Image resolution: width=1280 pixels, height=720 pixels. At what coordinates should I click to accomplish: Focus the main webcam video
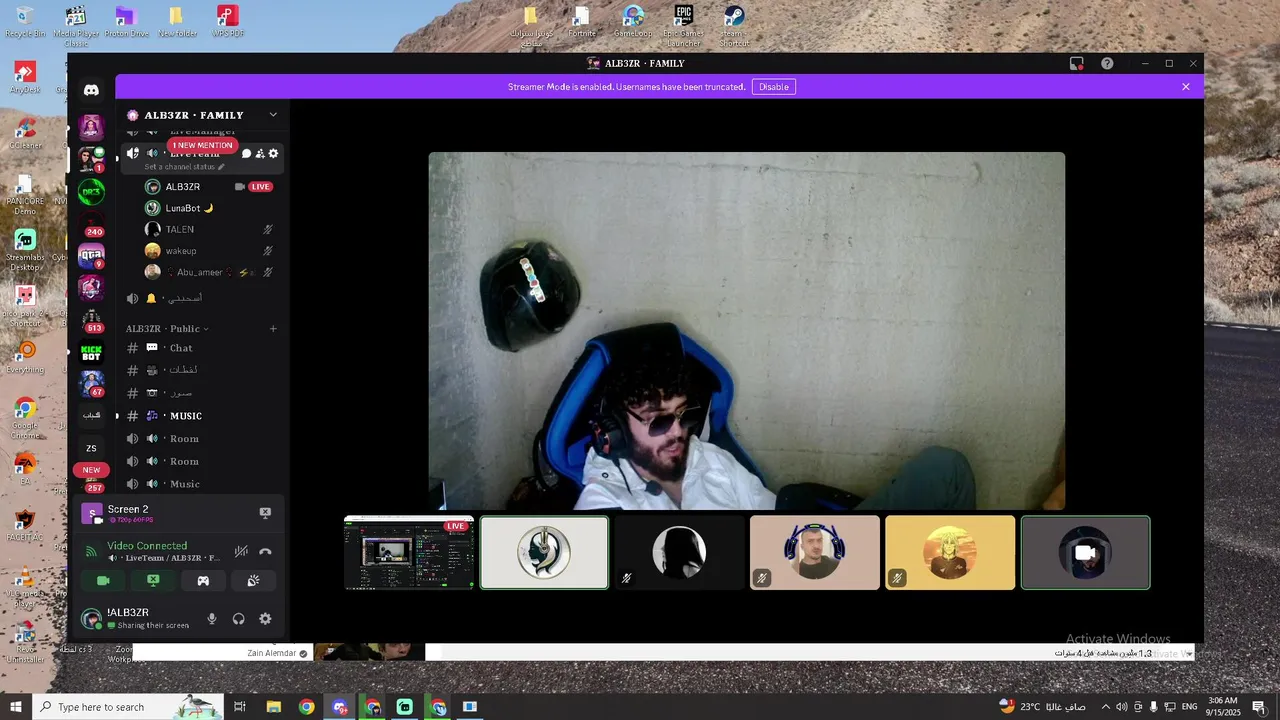coord(747,331)
